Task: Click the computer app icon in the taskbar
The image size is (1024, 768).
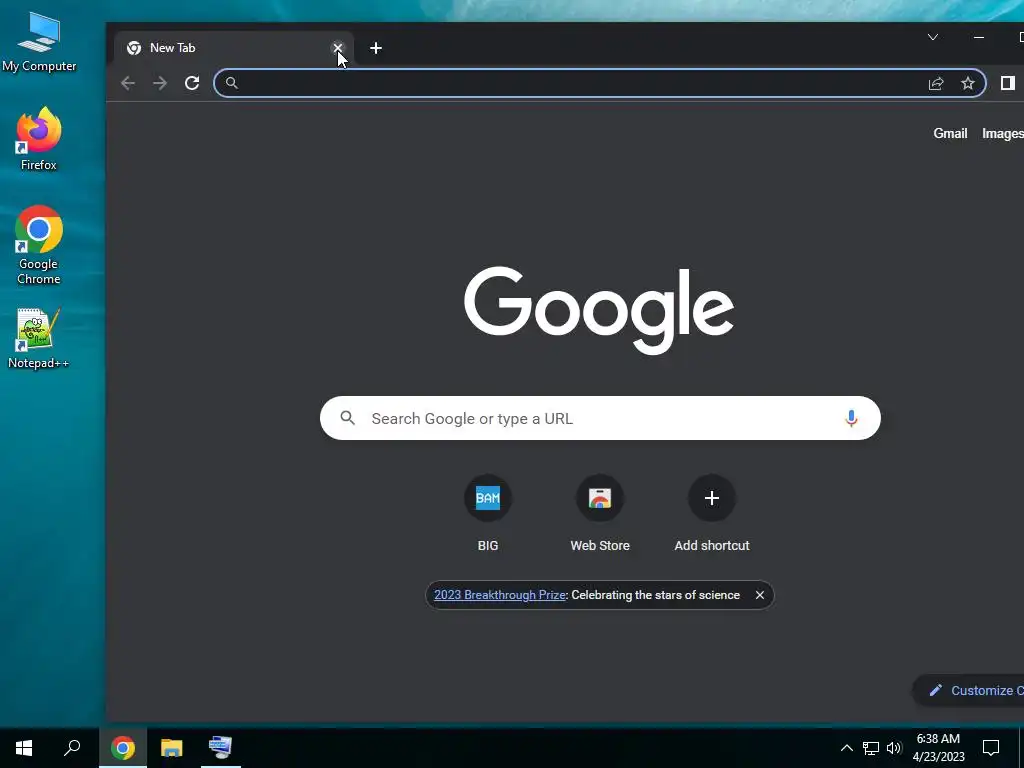Action: (220, 748)
